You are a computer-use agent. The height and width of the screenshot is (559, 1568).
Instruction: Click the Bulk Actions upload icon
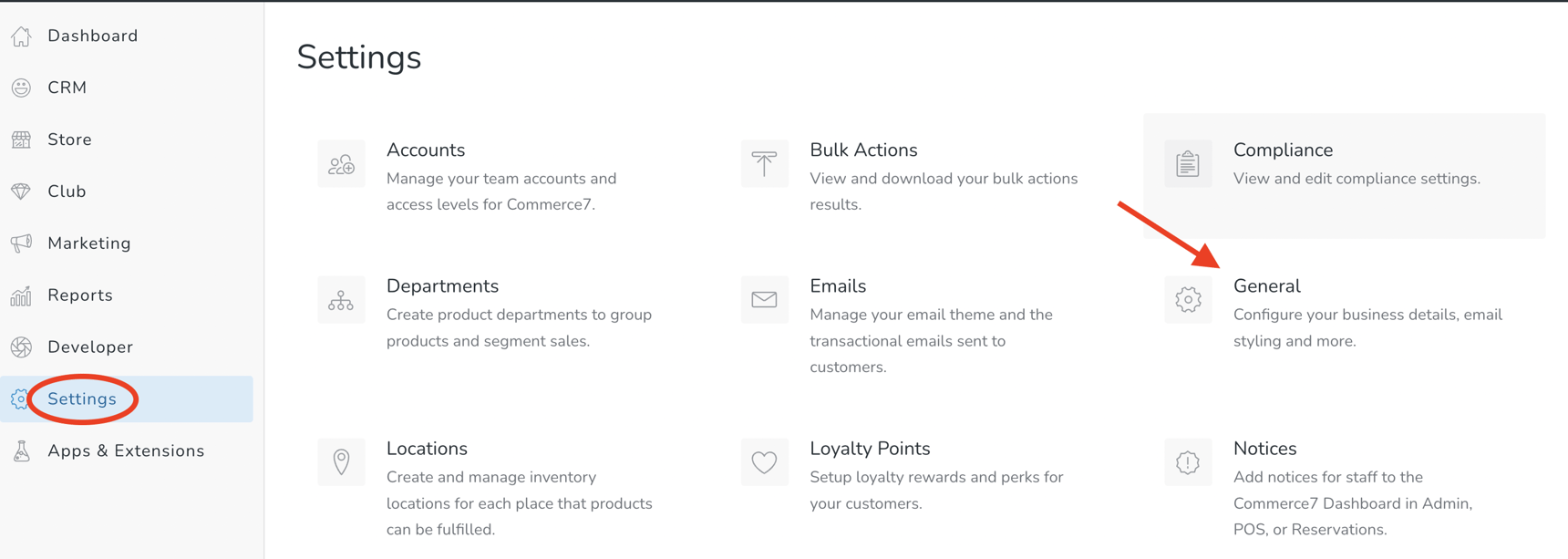pyautogui.click(x=764, y=164)
